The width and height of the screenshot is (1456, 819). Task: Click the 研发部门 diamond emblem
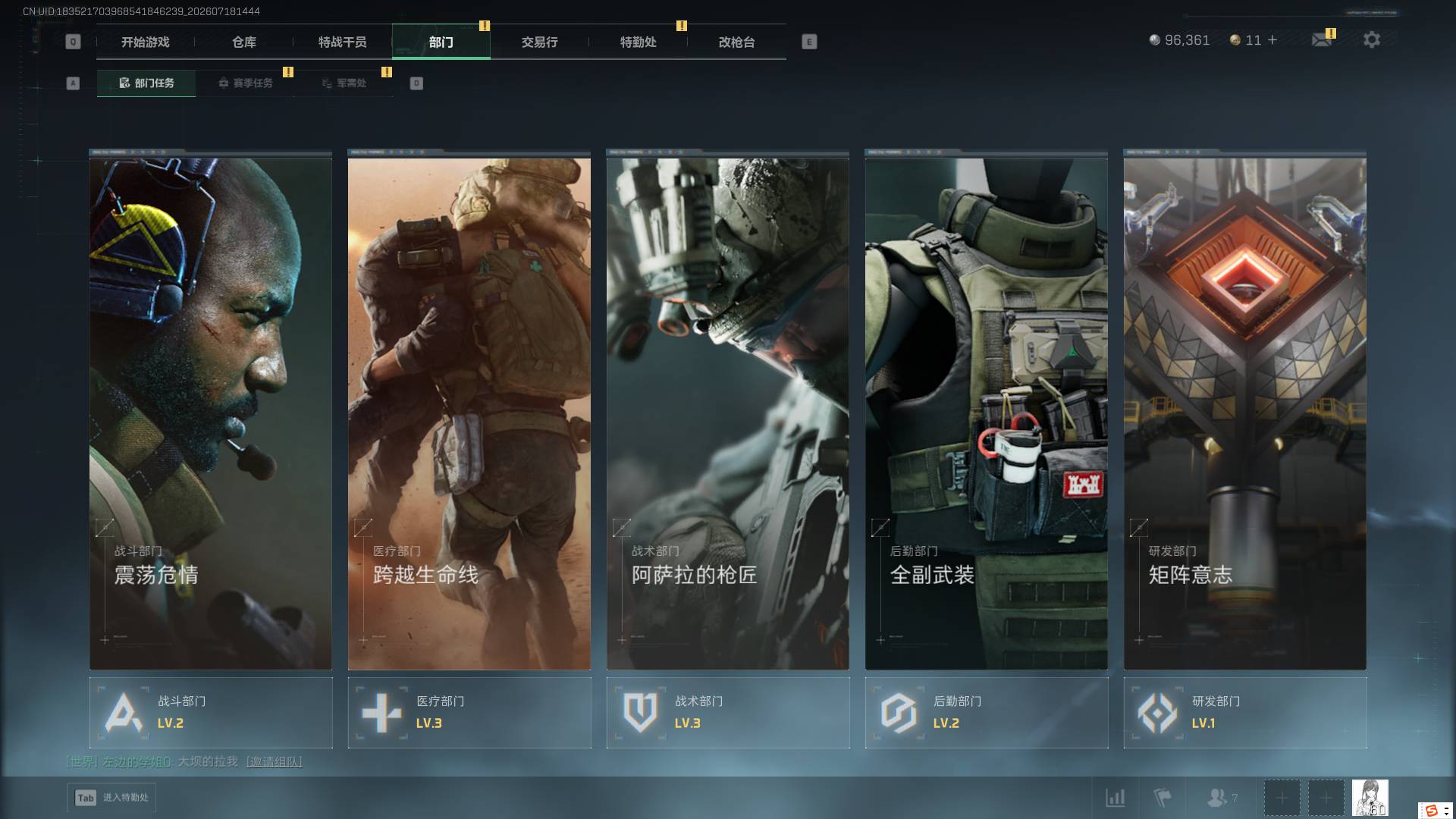point(1157,713)
